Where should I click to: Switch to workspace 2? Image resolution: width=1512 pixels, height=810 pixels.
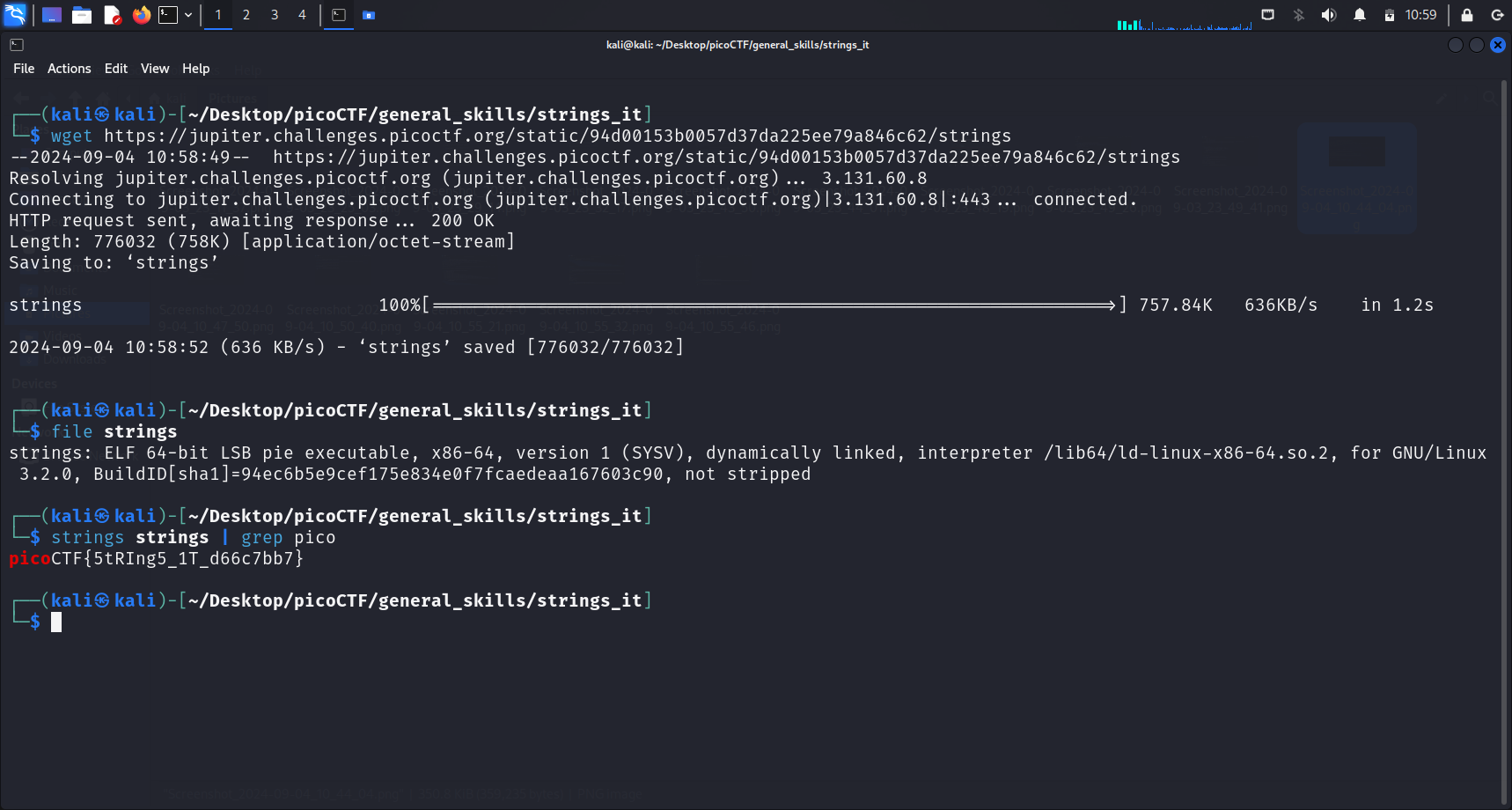pyautogui.click(x=246, y=15)
